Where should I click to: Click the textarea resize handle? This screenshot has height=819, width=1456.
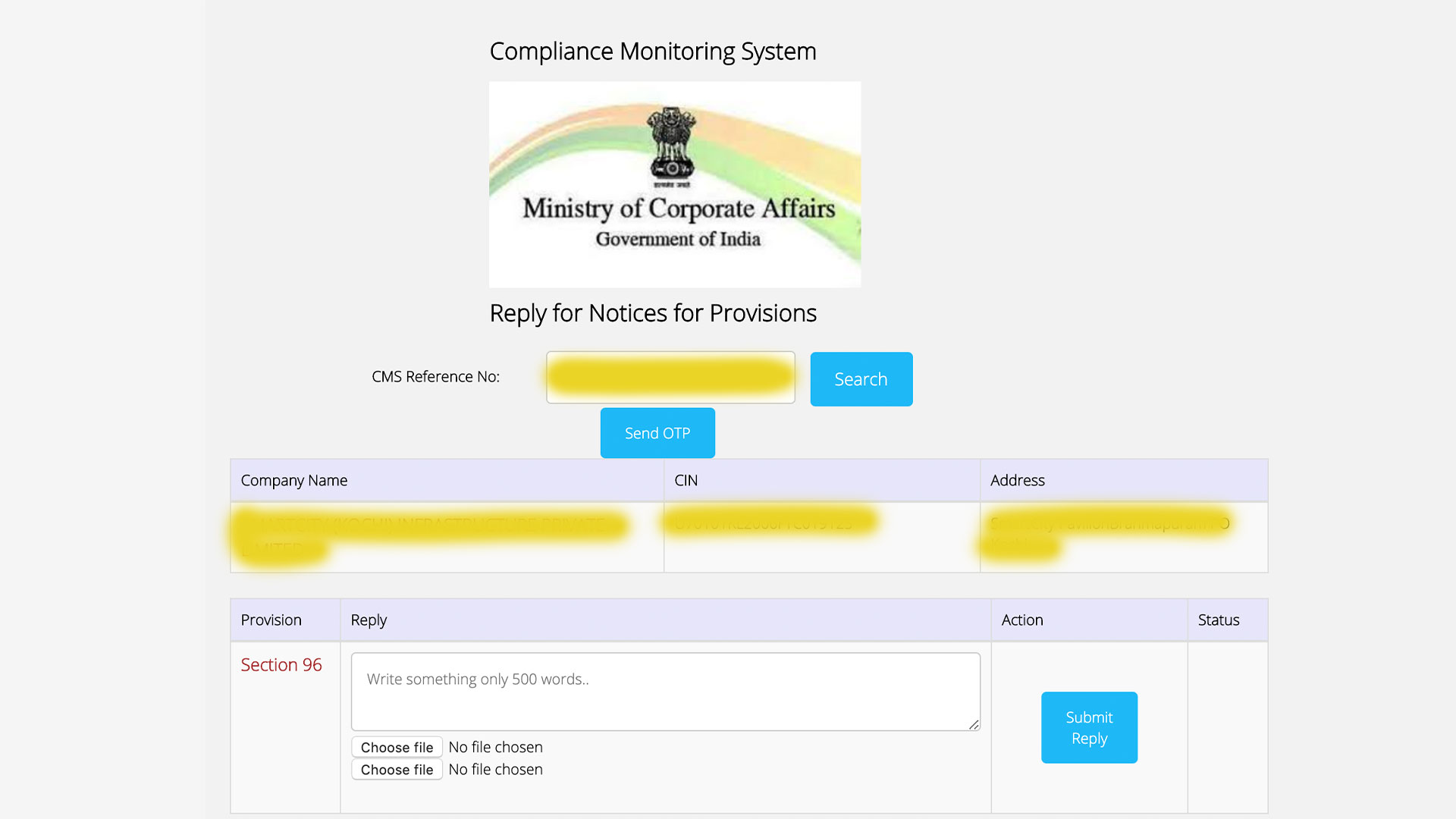tap(974, 724)
